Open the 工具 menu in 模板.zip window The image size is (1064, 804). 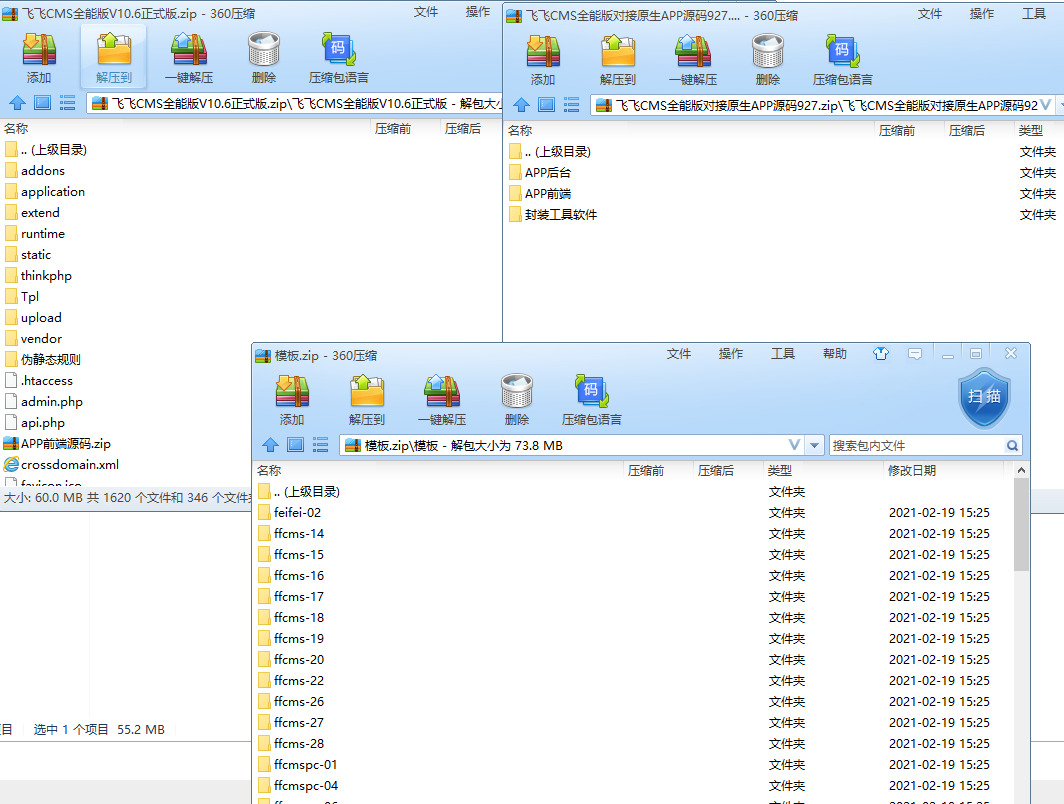782,354
